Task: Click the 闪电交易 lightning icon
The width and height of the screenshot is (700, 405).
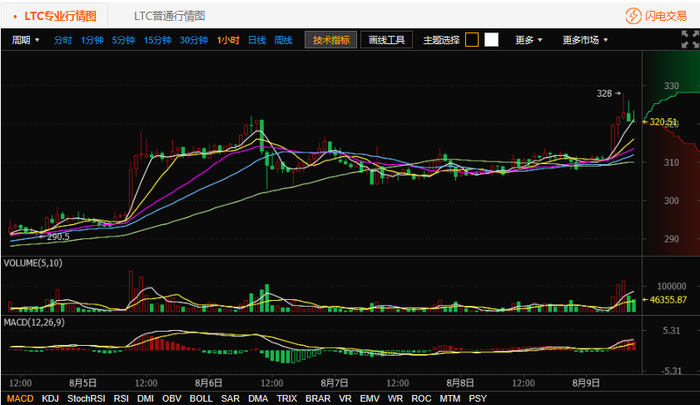Action: coord(633,16)
